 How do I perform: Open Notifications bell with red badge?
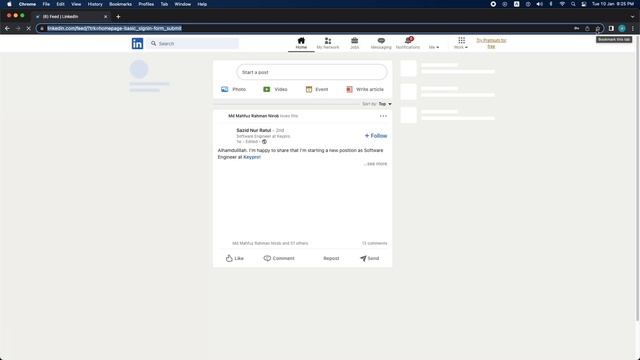(408, 43)
